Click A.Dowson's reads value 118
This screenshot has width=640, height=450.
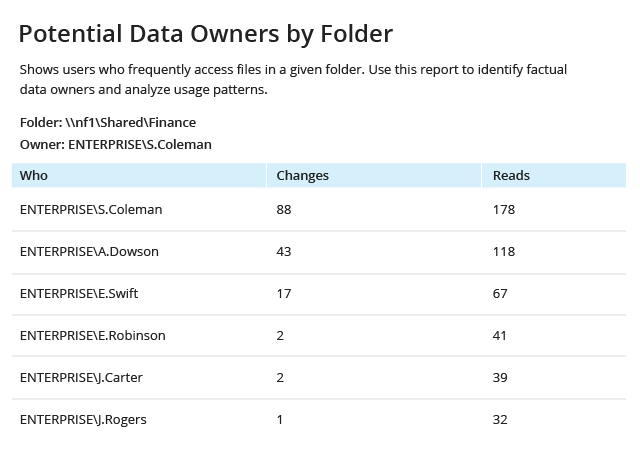coord(504,252)
